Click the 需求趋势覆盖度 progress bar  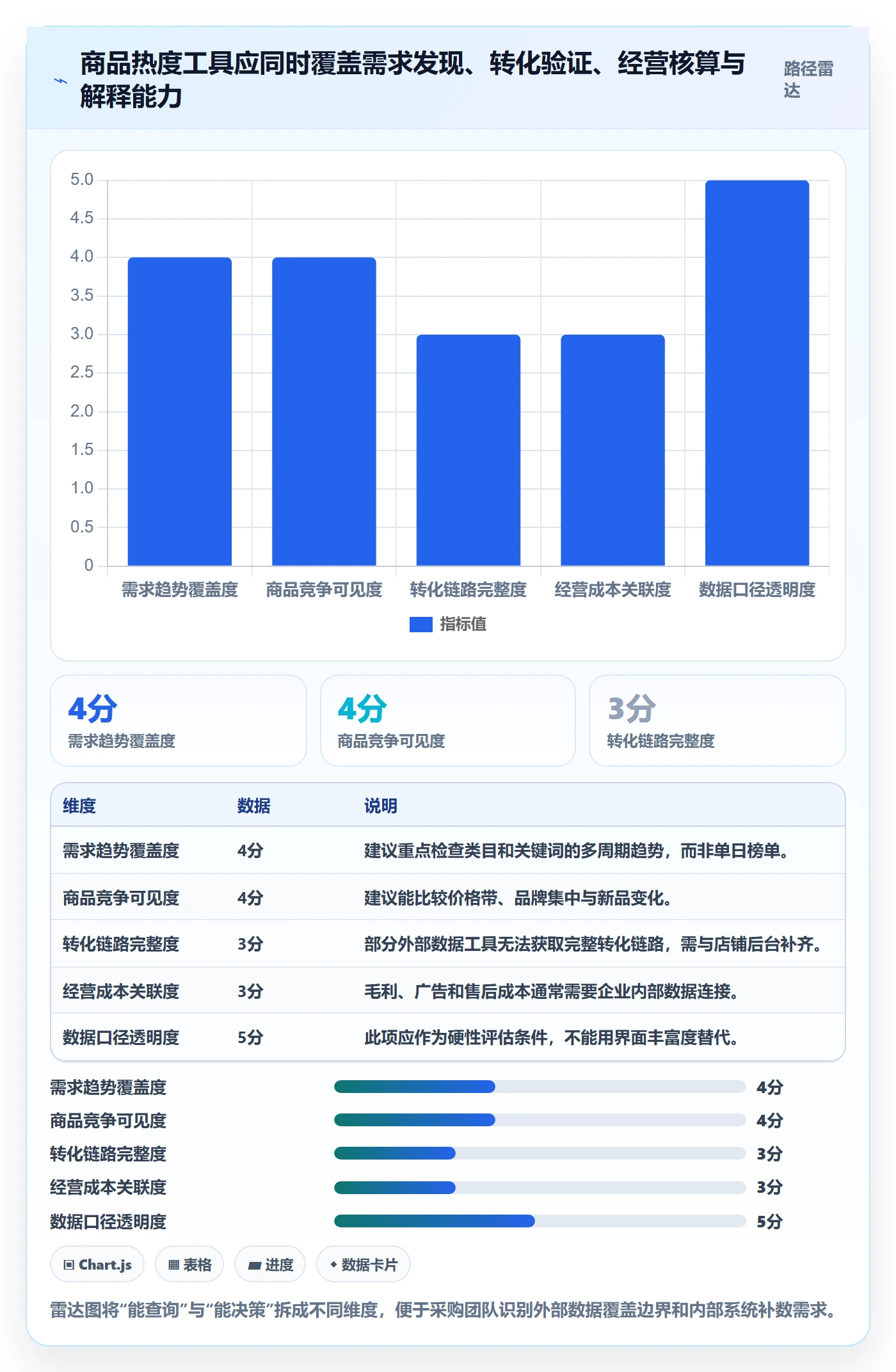pyautogui.click(x=540, y=1087)
